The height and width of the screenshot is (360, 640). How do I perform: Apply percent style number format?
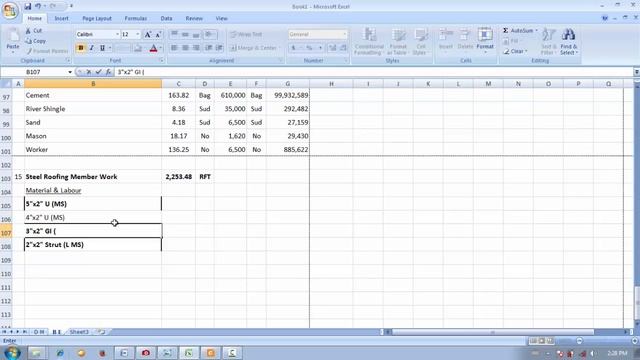click(x=309, y=48)
